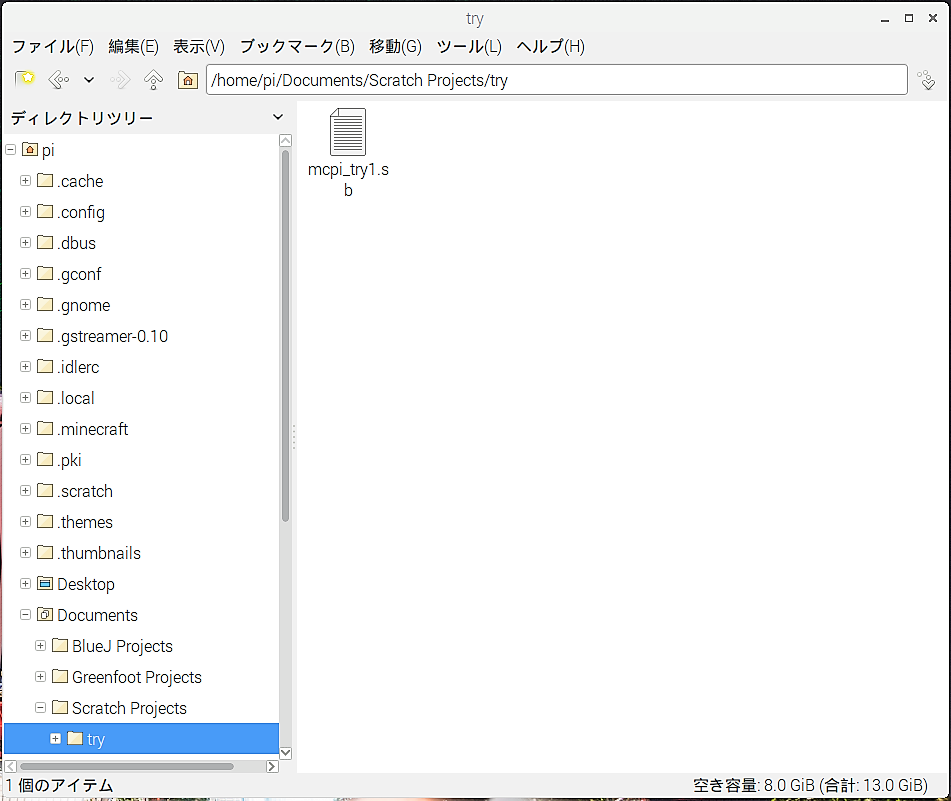Image resolution: width=951 pixels, height=801 pixels.
Task: Click the 空き容量 free space status text
Action: tap(810, 786)
